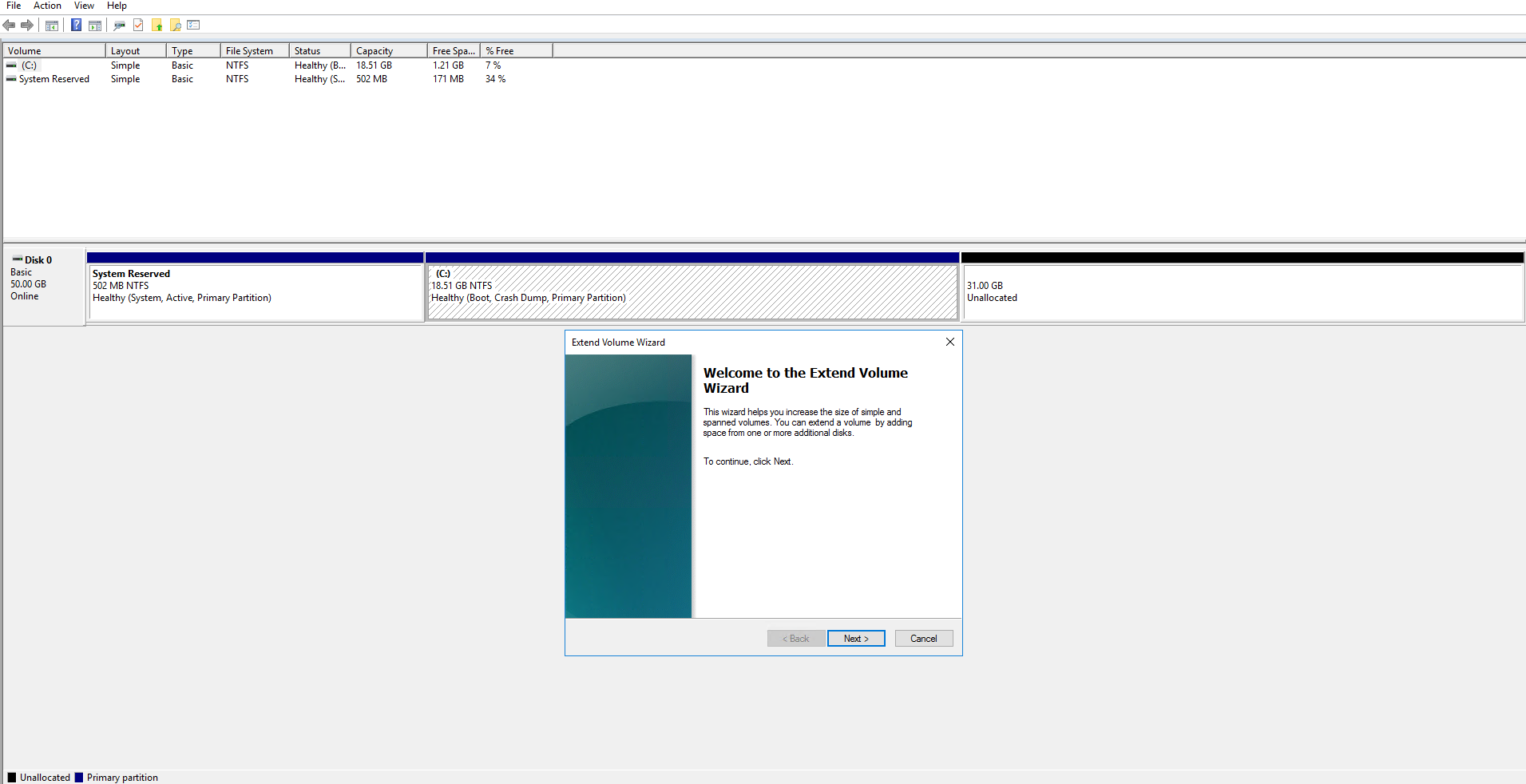Click the Unallocated legend label
This screenshot has height=784, width=1526.
[x=45, y=778]
